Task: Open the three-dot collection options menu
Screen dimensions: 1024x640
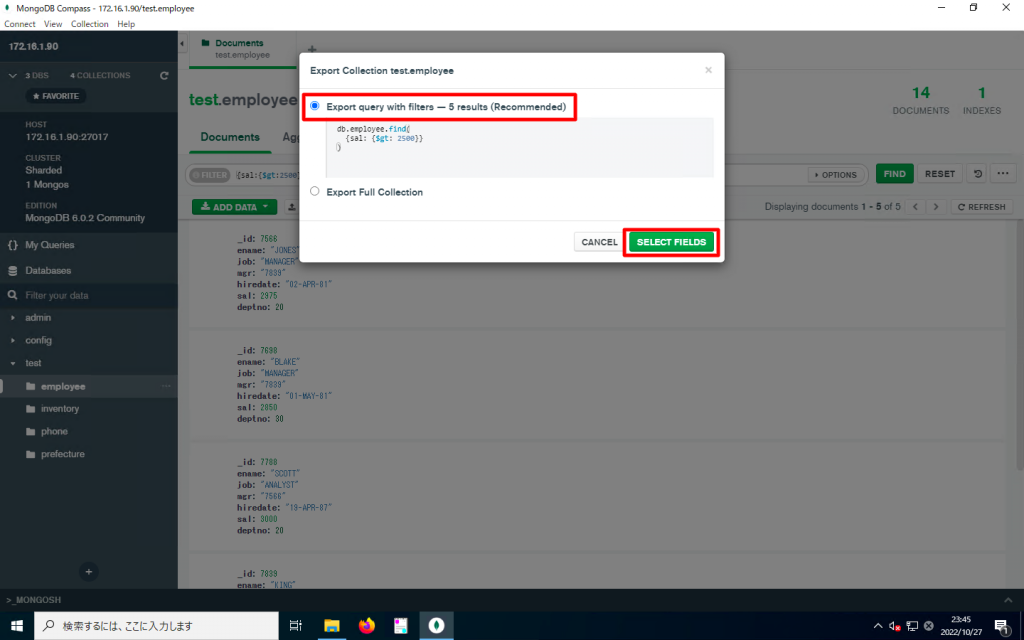Action: pos(1003,173)
